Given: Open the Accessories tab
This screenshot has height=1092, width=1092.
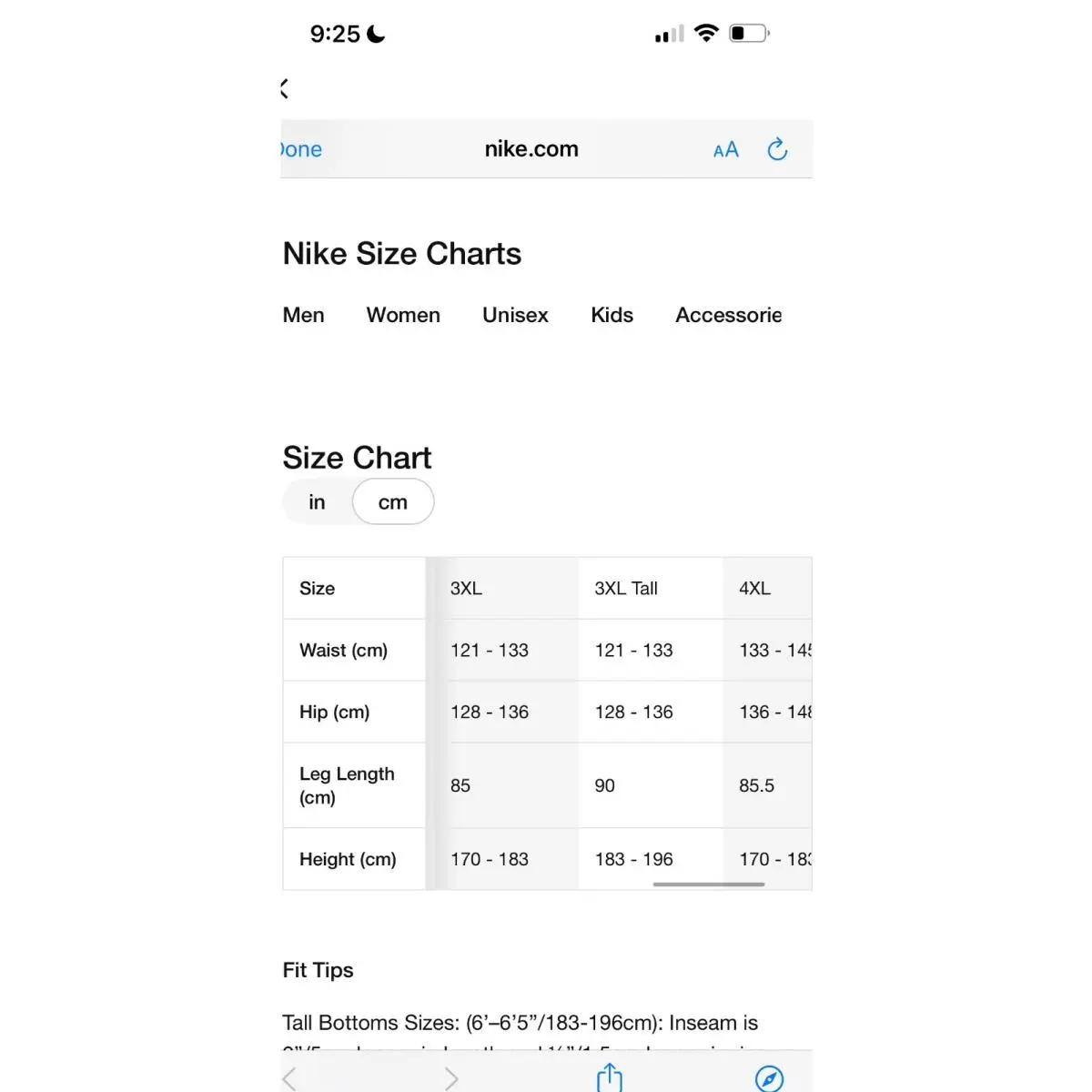Looking at the screenshot, I should point(728,315).
